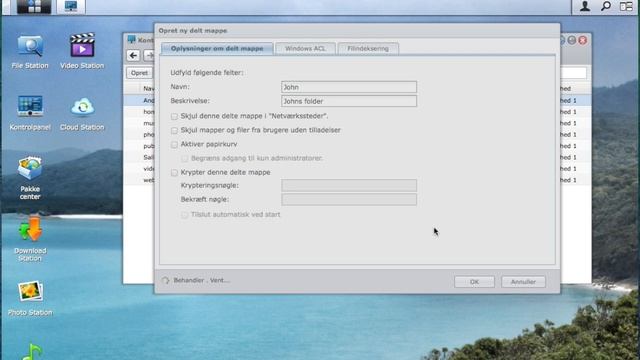Screen dimensions: 640x360
Task: Tick 'Skjul mapper og filer fra brugere'
Action: [174, 131]
